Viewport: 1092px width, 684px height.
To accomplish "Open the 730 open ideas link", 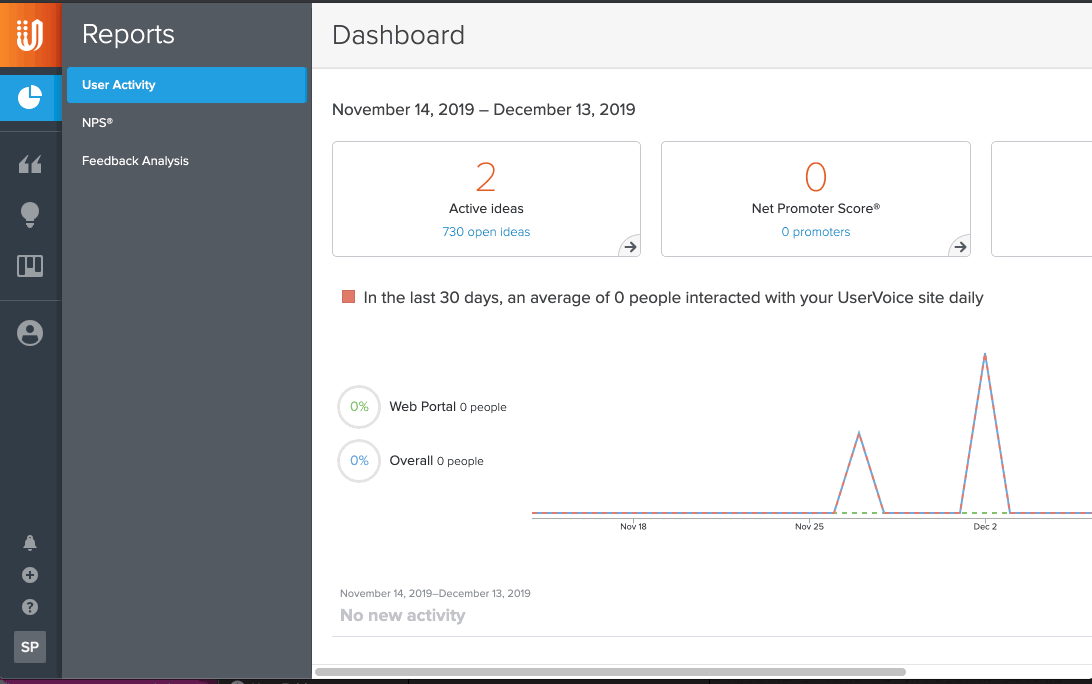I will pos(486,232).
